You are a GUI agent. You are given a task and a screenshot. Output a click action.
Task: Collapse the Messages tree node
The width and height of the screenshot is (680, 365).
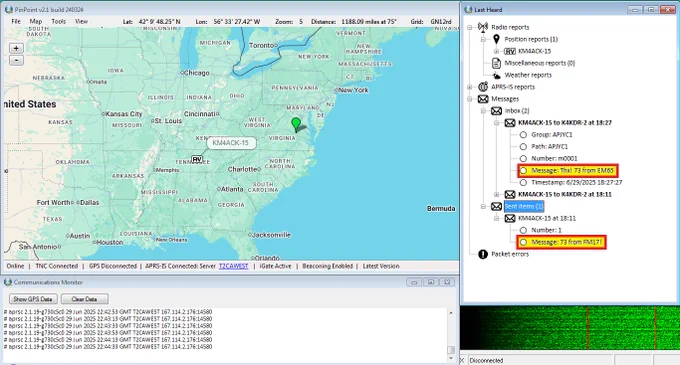point(469,99)
